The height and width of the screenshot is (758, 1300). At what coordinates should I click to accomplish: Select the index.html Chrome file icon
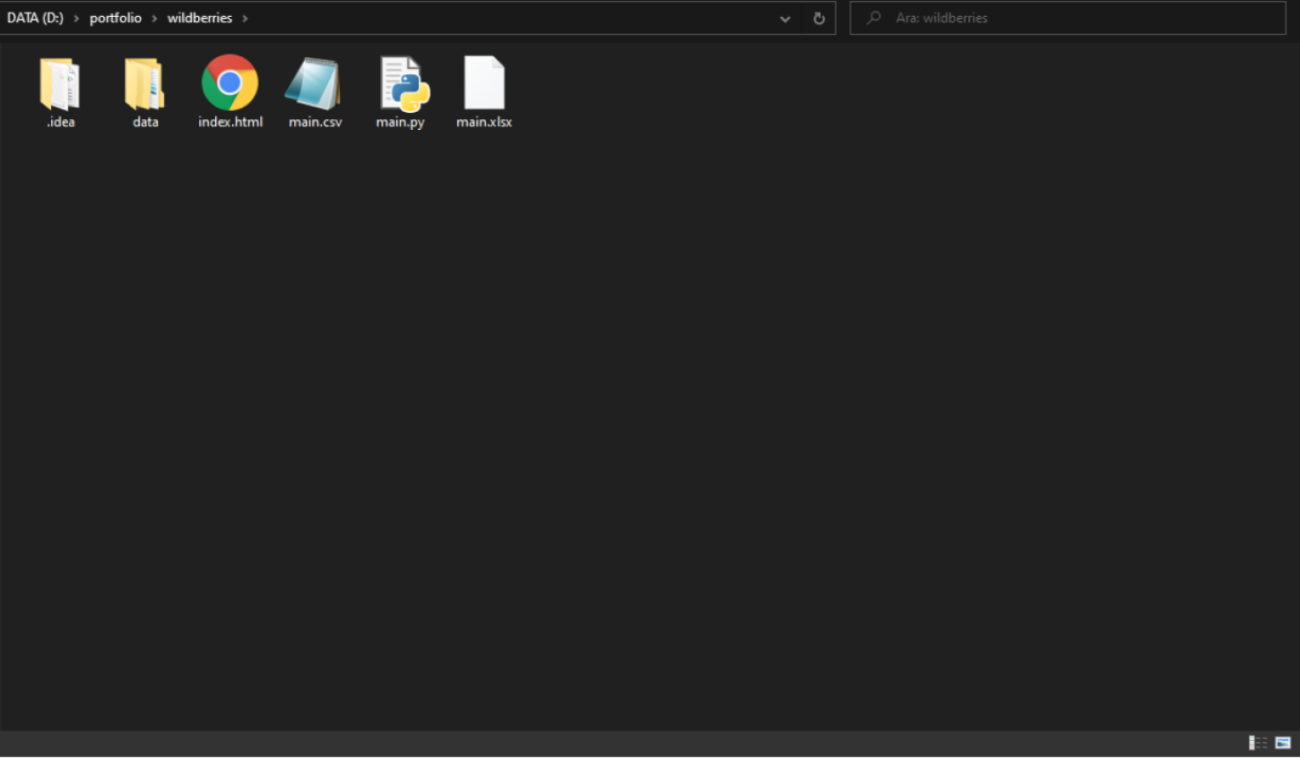230,82
